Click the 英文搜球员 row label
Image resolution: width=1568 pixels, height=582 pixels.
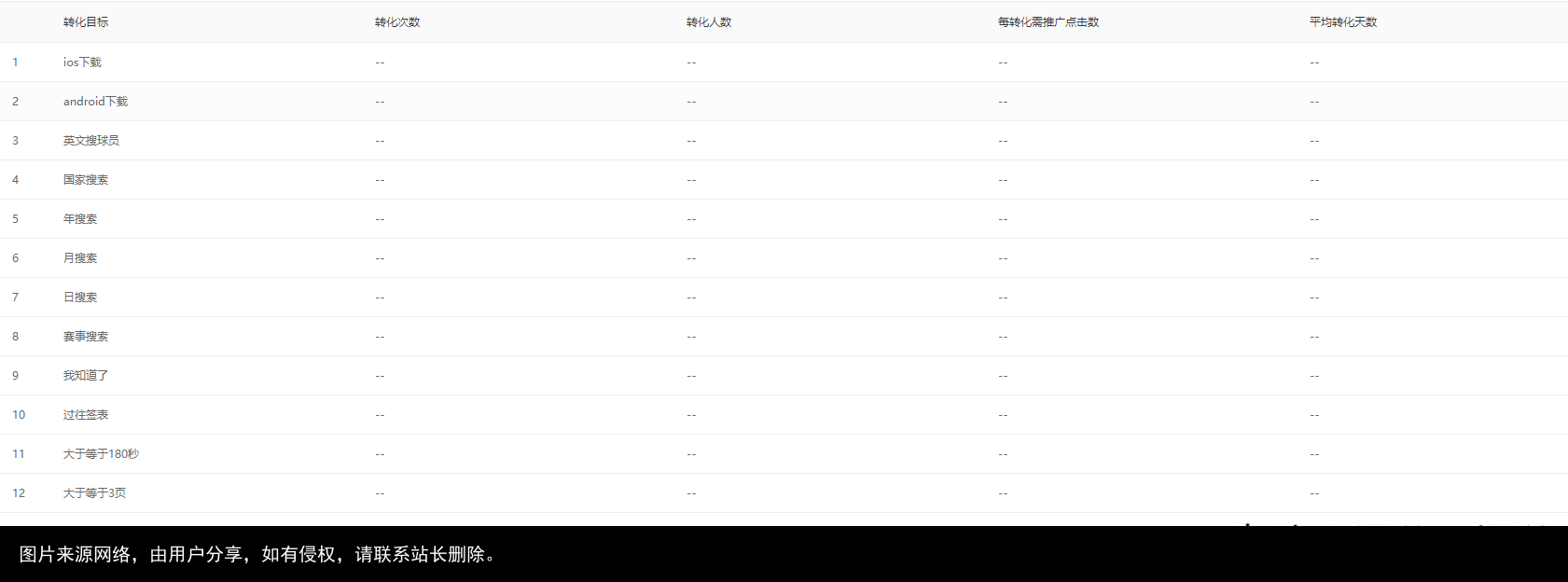[x=91, y=141]
